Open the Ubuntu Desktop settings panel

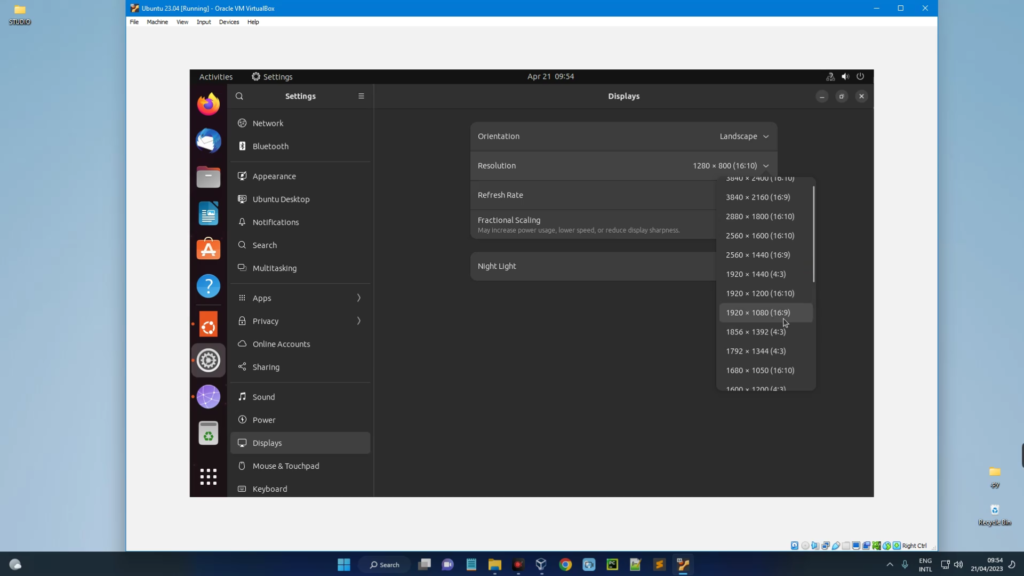coord(300,199)
